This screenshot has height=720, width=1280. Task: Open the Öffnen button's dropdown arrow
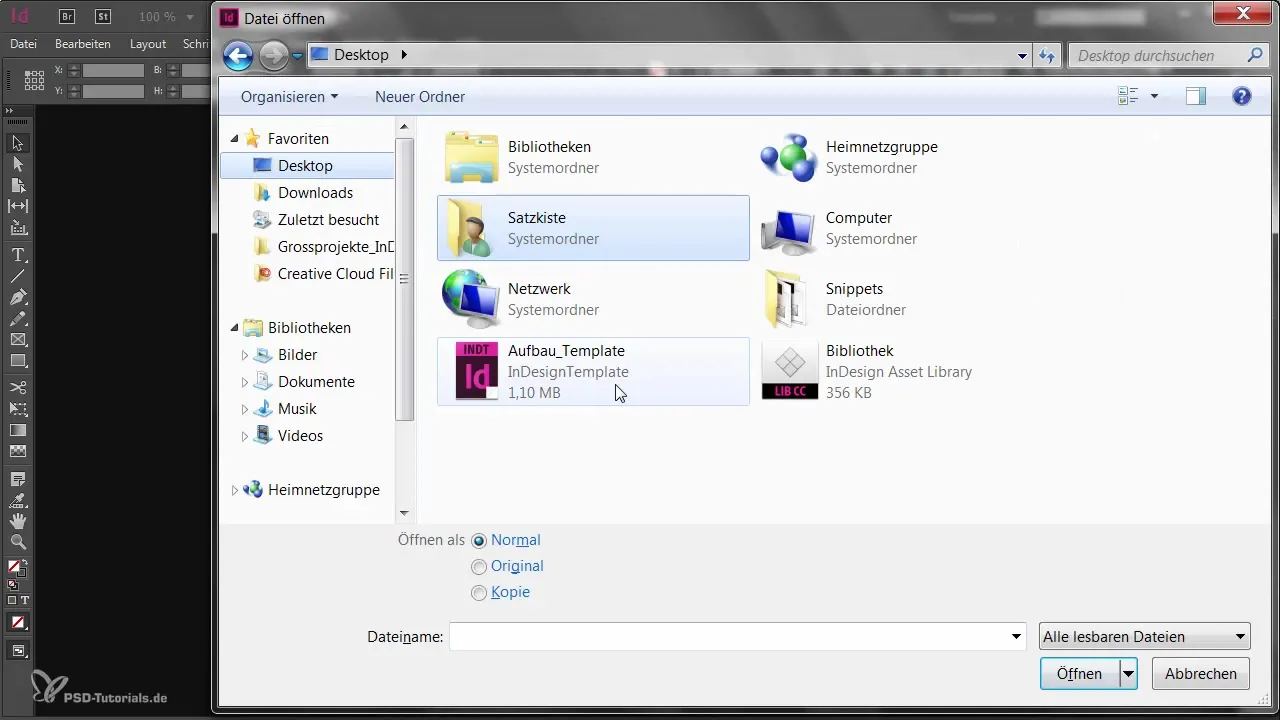(x=1129, y=674)
